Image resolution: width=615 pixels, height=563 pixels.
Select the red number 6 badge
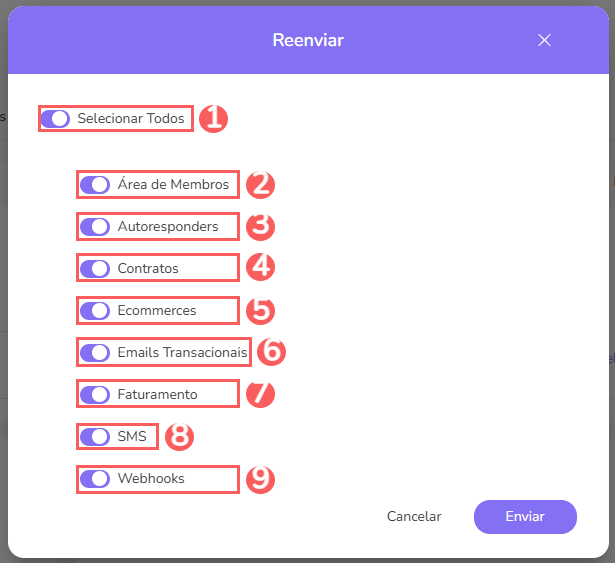point(271,353)
